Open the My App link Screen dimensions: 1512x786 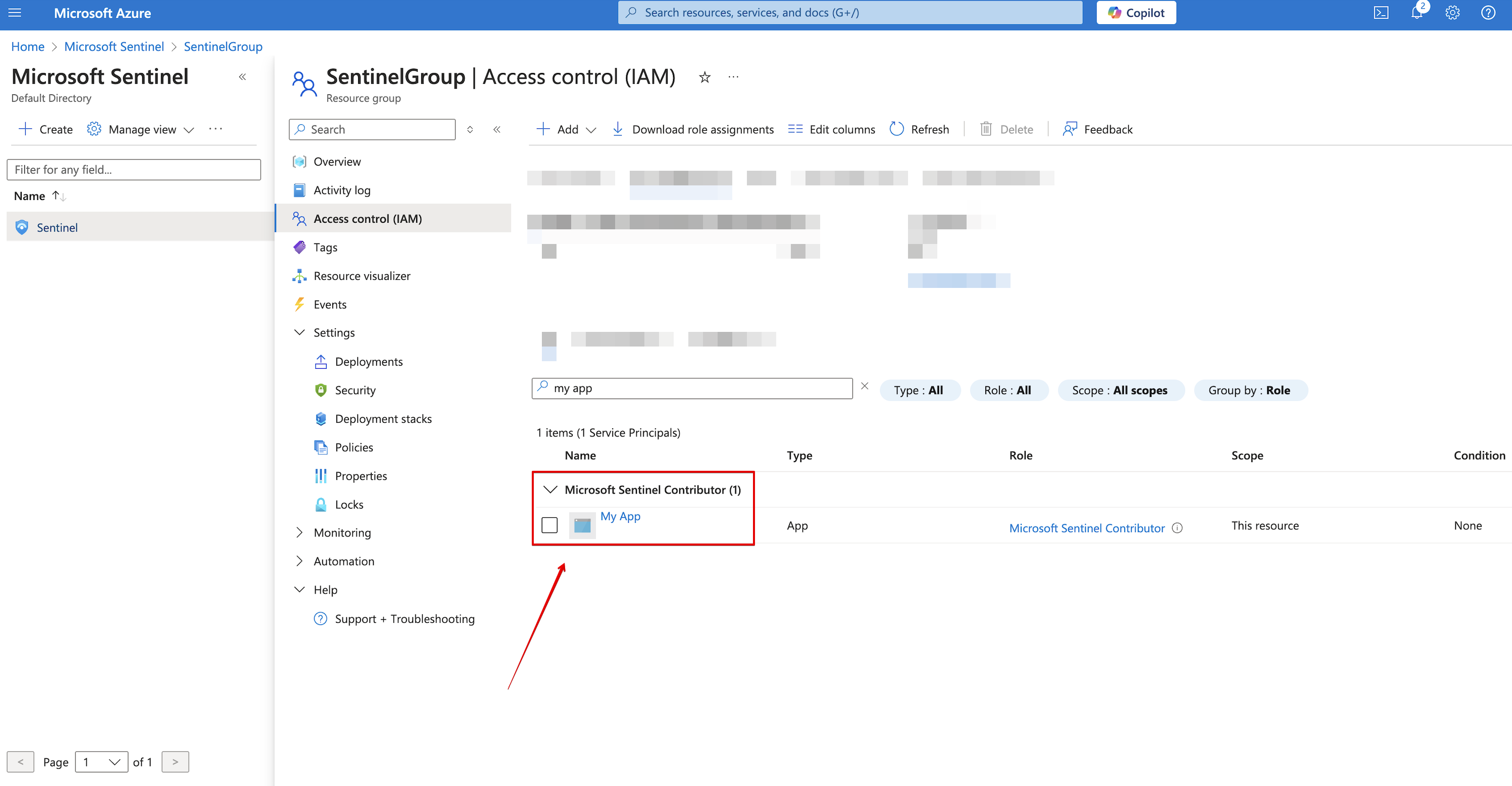click(x=620, y=517)
